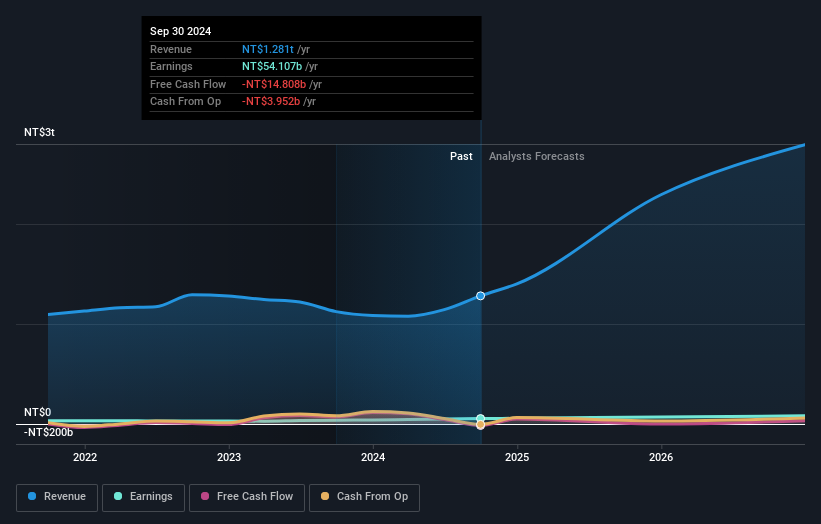Click the Cash From Op label in tooltip
This screenshot has height=524, width=821.
coord(185,102)
